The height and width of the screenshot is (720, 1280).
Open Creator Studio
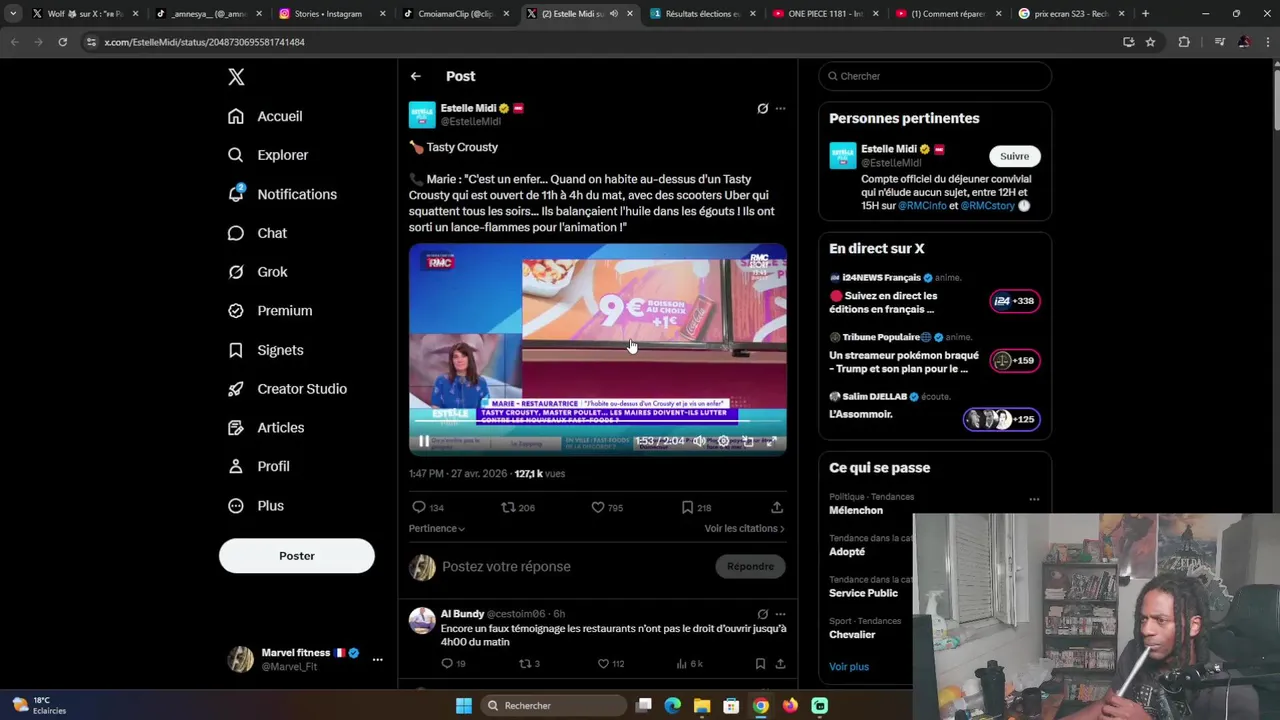point(287,389)
